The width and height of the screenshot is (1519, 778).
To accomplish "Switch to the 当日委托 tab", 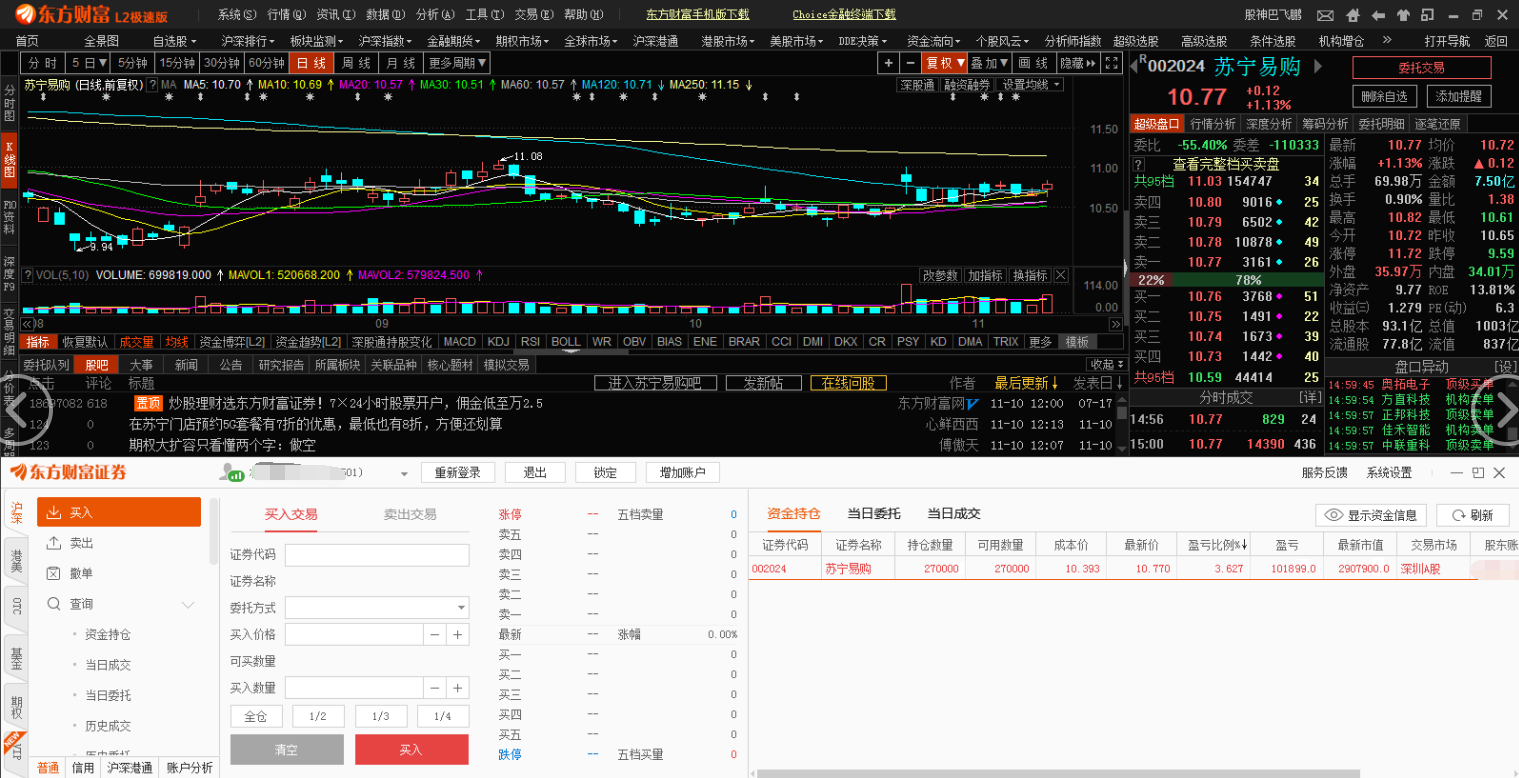I will pyautogui.click(x=873, y=514).
